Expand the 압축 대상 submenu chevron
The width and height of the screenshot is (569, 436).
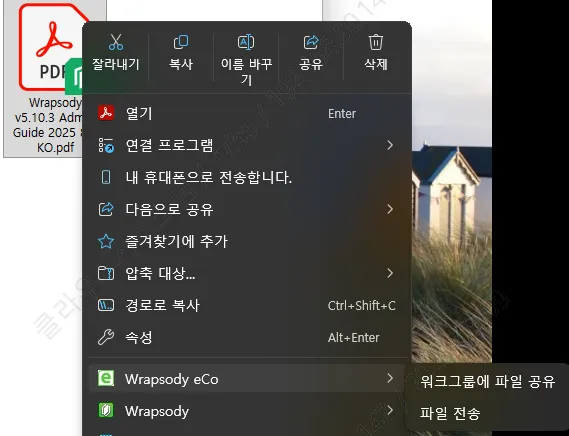[390, 273]
